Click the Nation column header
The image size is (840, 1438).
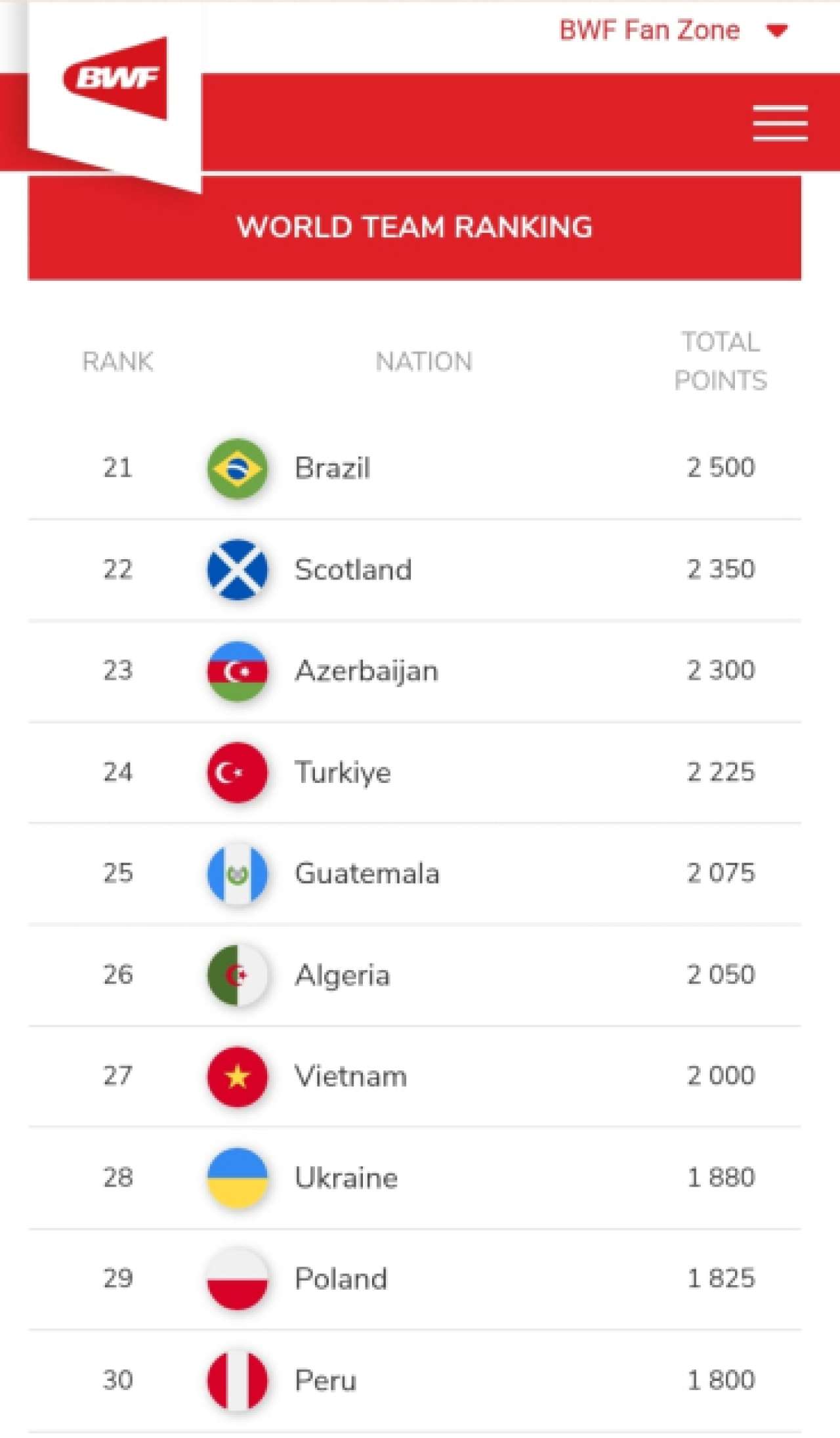coord(423,362)
